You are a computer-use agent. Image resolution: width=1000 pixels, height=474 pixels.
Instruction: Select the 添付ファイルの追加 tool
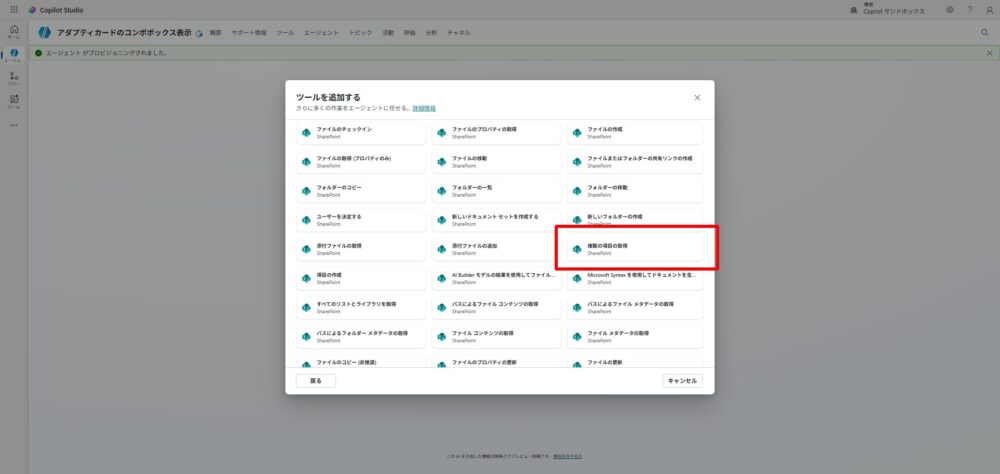pyautogui.click(x=499, y=248)
